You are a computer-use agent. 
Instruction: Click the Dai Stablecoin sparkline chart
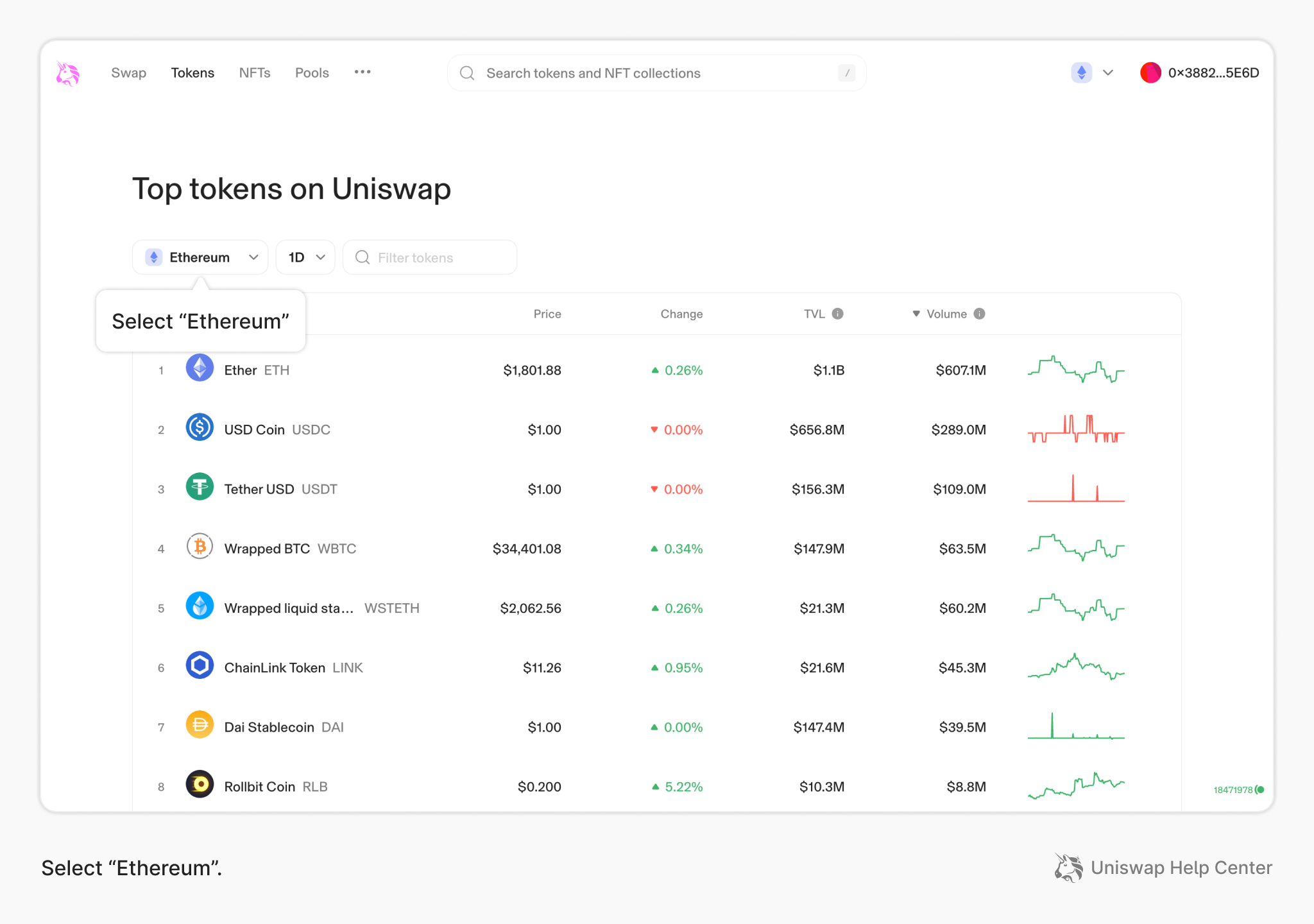[1076, 726]
